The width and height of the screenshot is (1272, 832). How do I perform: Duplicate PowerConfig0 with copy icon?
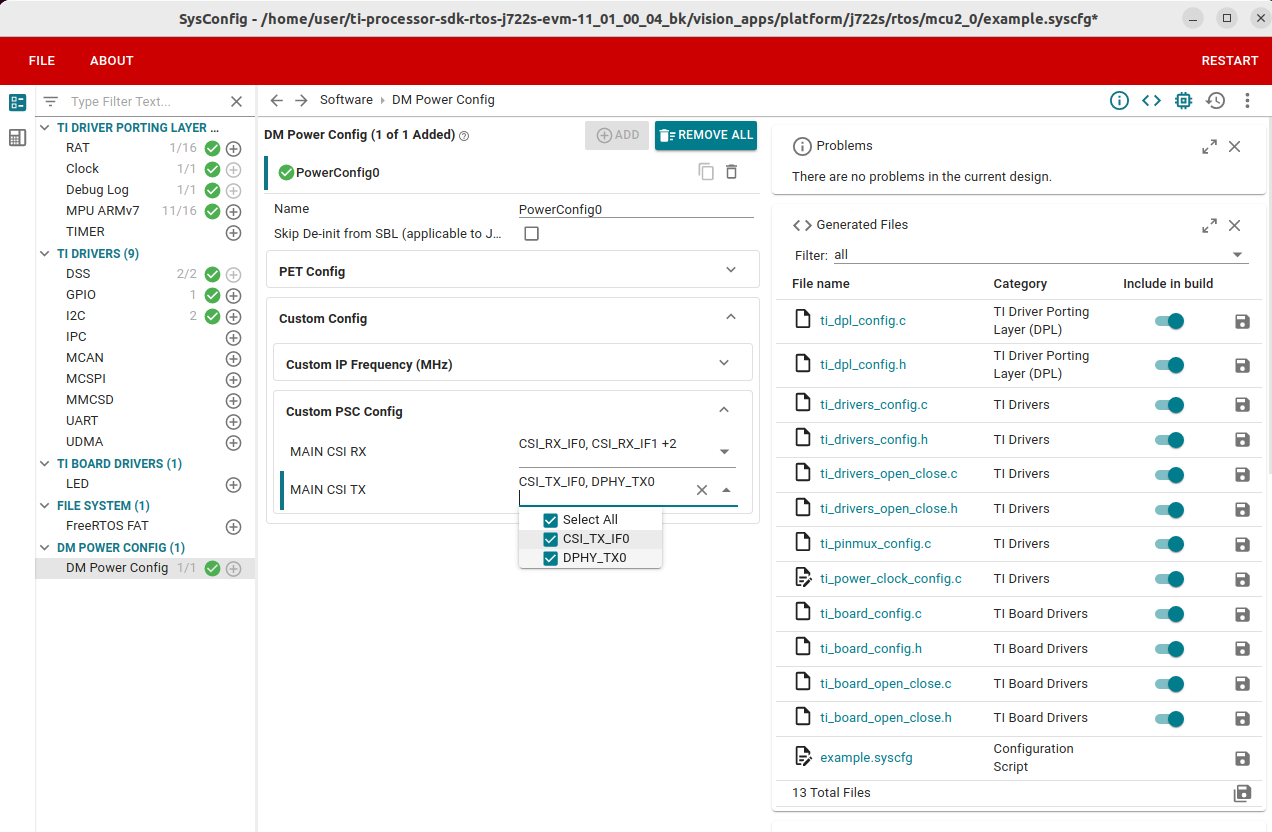pos(706,172)
